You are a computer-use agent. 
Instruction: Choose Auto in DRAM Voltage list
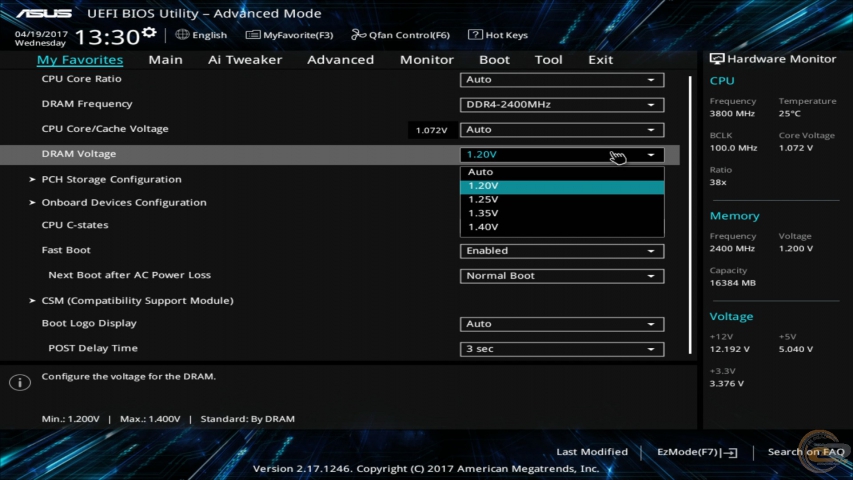tap(562, 172)
